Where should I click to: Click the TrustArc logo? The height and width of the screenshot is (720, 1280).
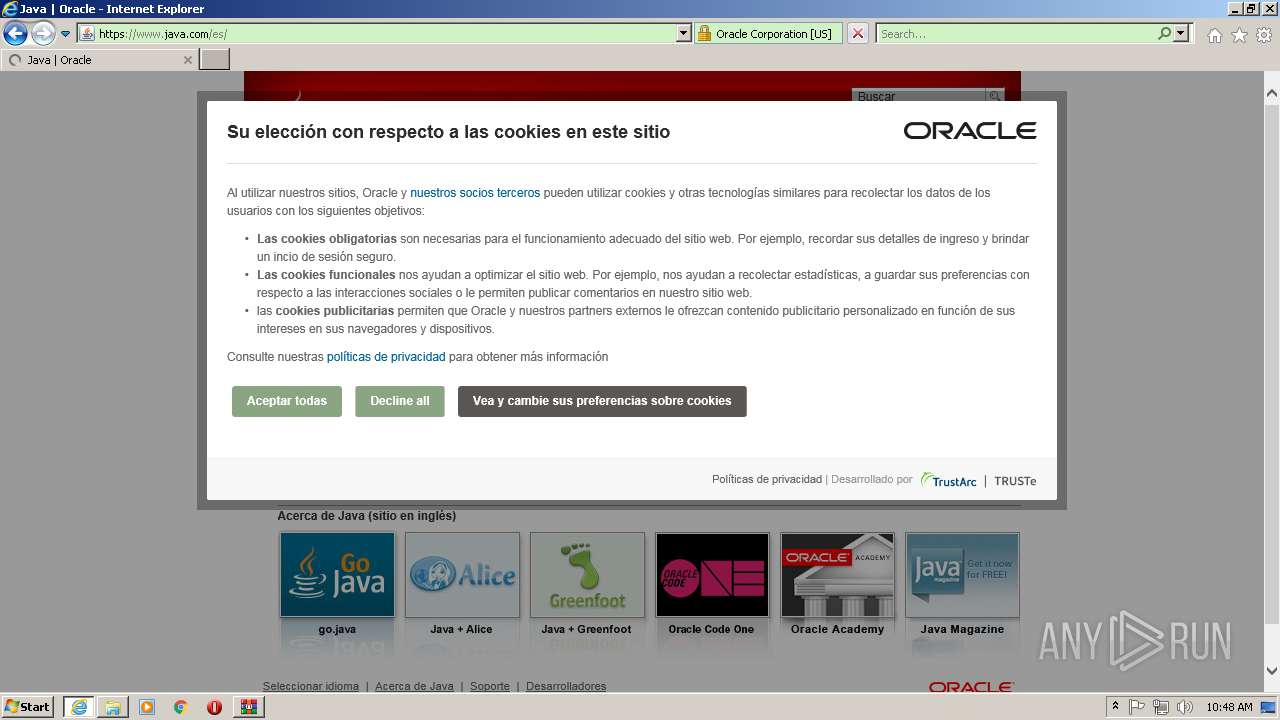point(949,480)
